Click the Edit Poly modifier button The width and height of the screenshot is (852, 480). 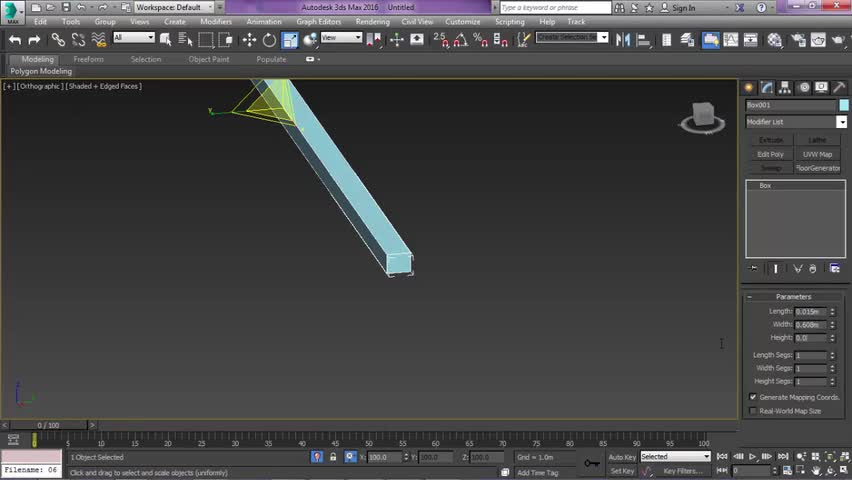click(770, 154)
